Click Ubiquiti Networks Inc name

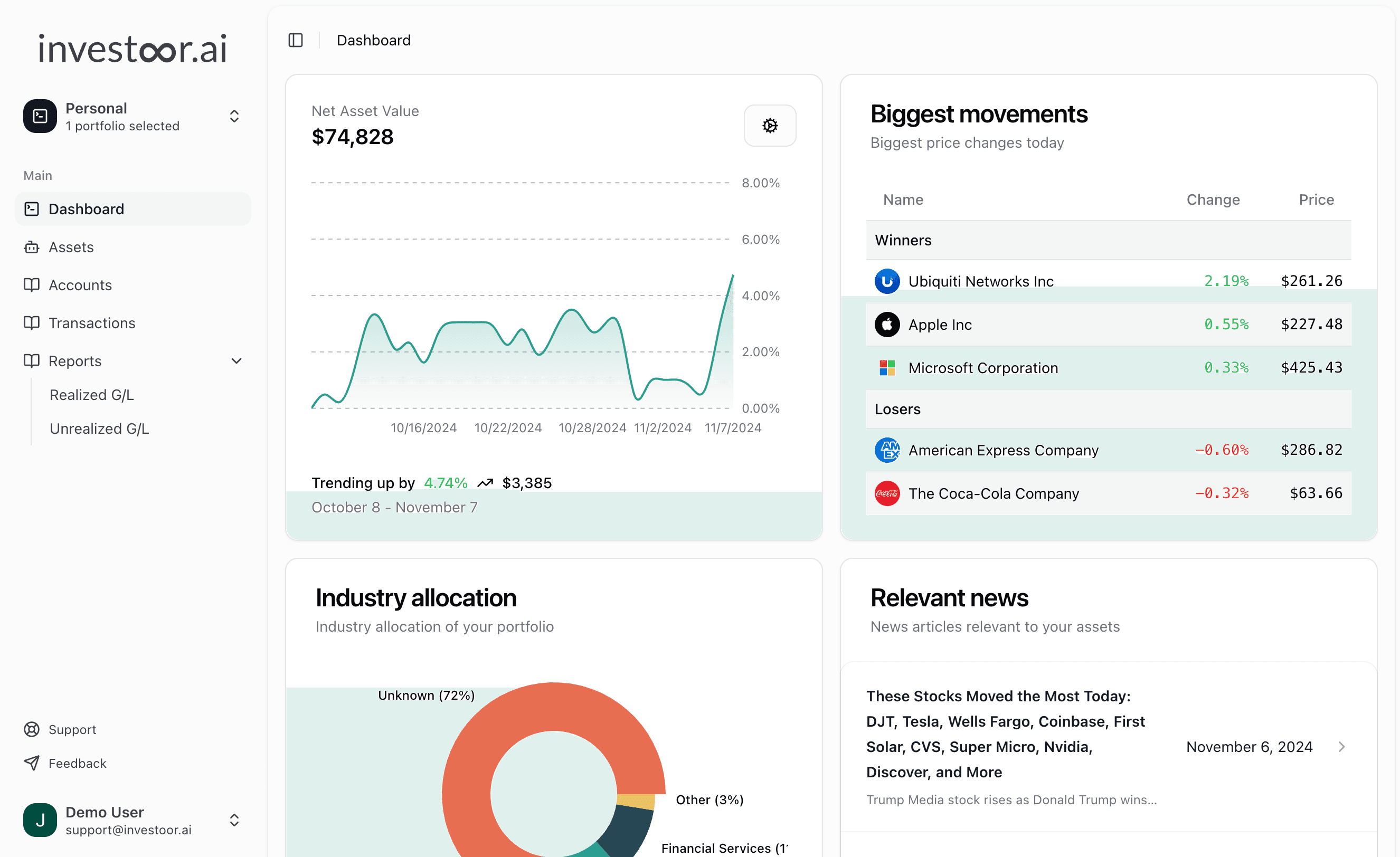tap(981, 281)
